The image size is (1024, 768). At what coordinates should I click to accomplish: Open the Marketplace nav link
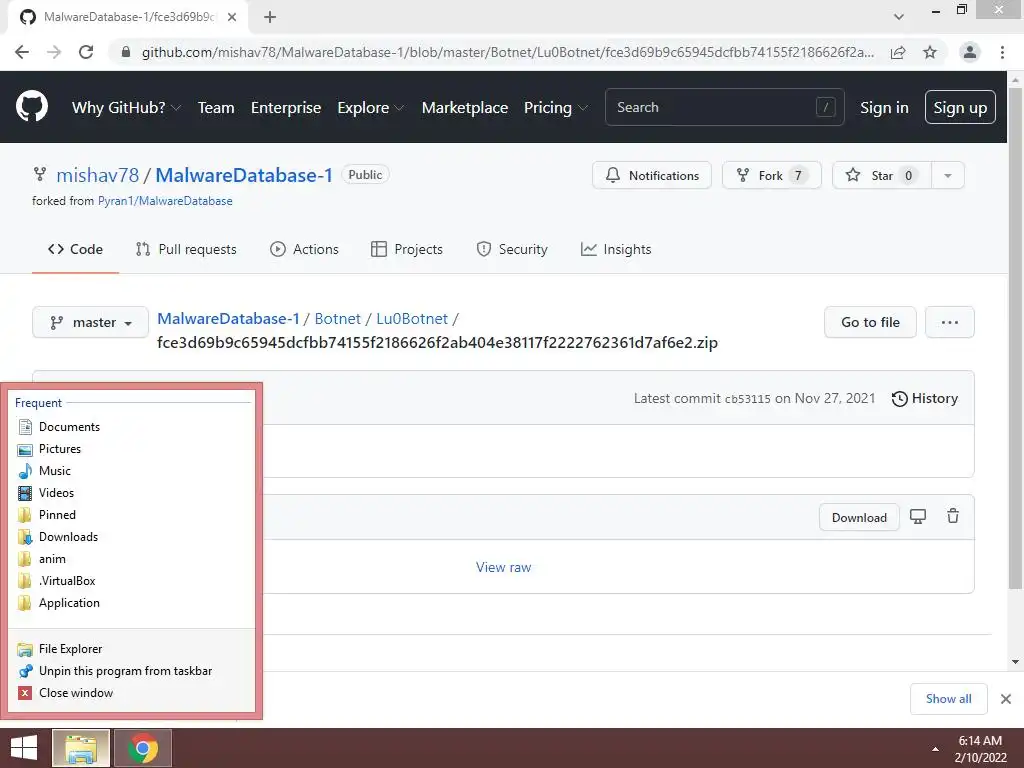click(465, 108)
